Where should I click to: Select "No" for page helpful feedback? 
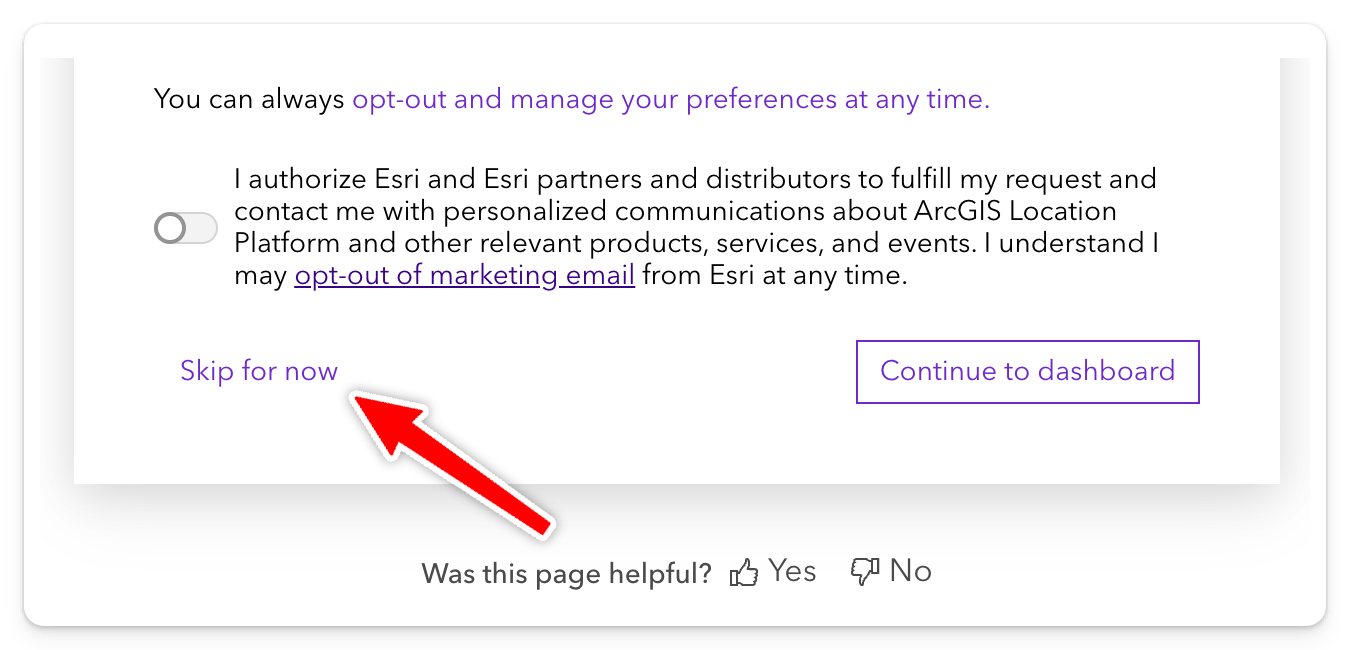point(910,571)
